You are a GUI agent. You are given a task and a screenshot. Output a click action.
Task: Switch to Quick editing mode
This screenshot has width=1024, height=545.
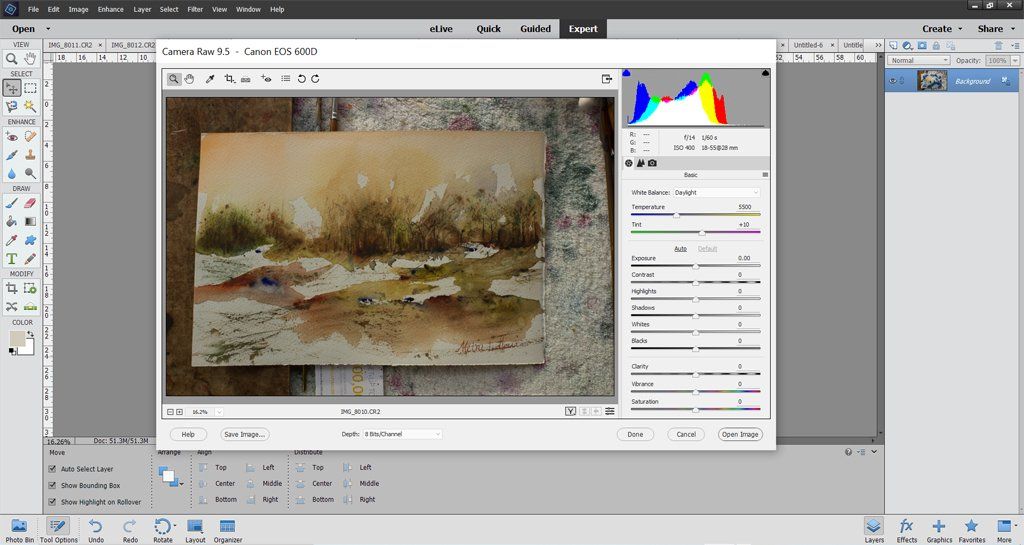488,29
